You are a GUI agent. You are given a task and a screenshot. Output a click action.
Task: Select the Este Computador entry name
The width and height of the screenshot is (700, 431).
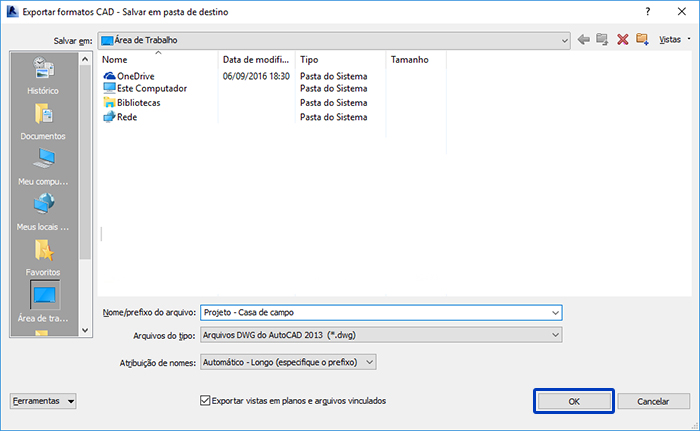tap(152, 88)
